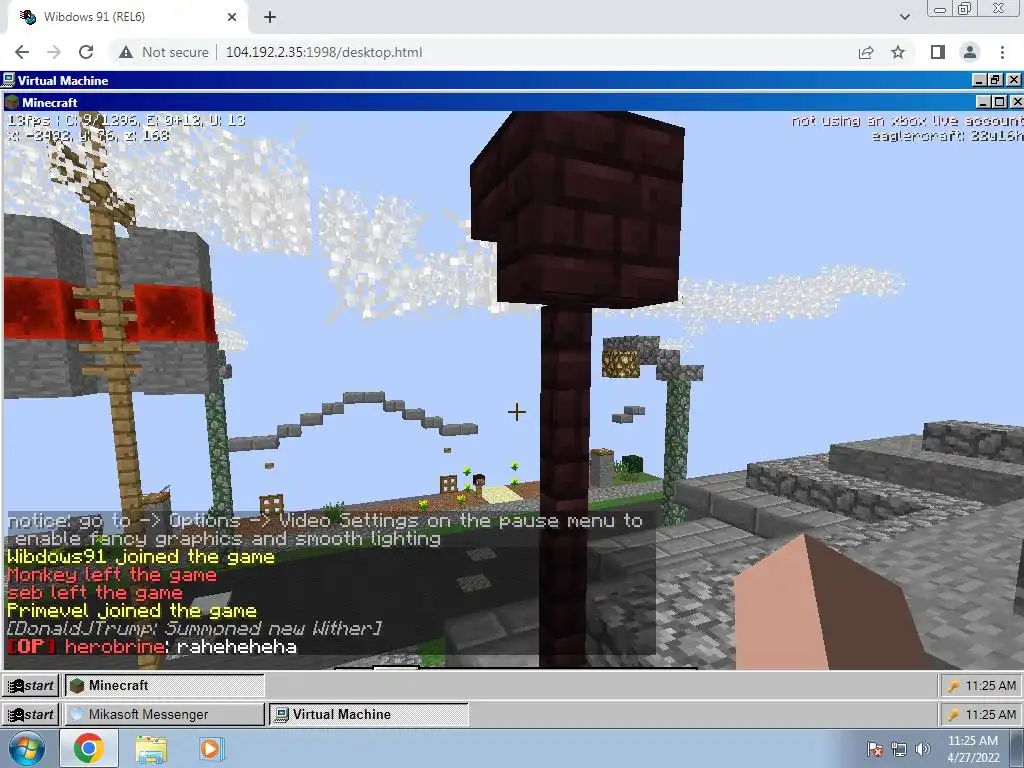Image resolution: width=1024 pixels, height=768 pixels.
Task: Click the 'Summoned new Wither' chat line
Action: tap(194, 628)
